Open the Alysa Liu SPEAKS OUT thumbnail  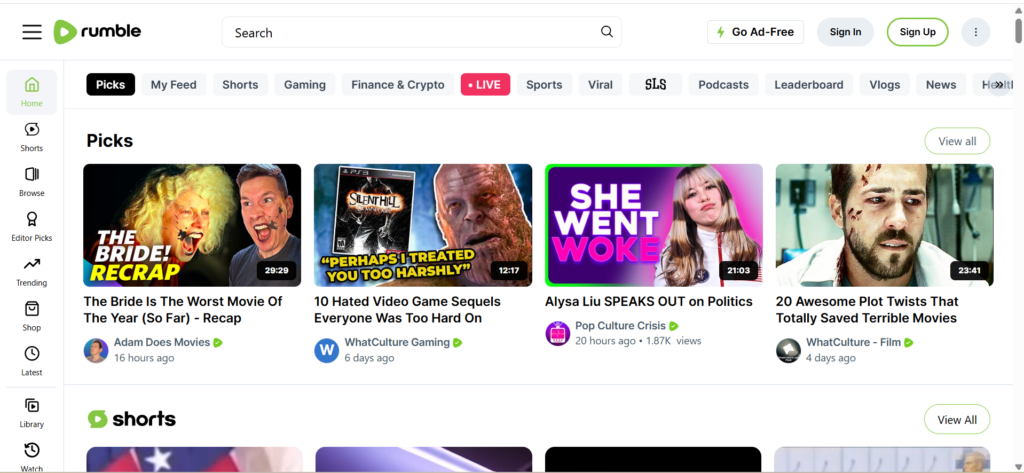pos(653,225)
